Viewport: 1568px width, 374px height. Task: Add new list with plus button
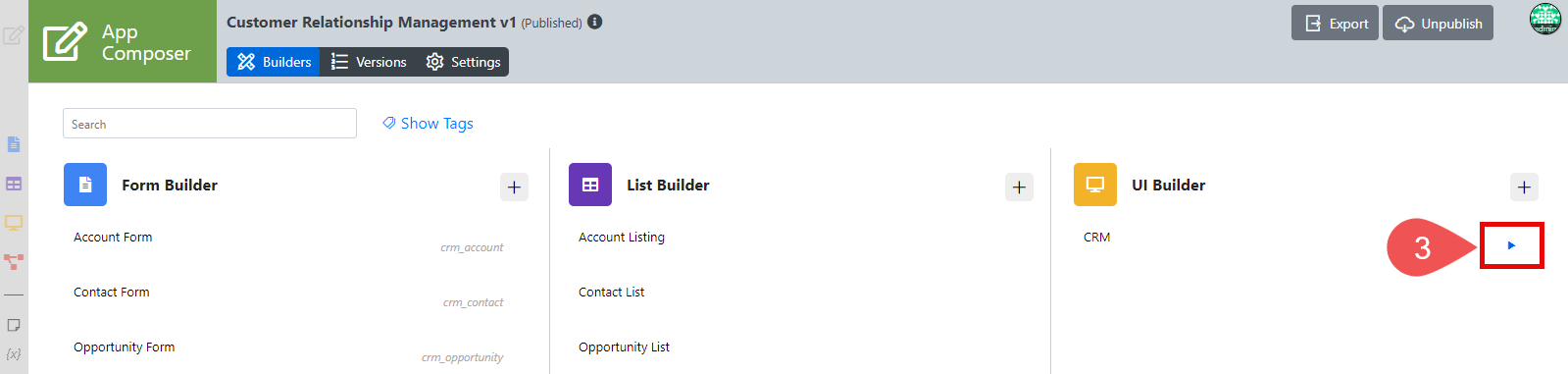[x=1019, y=187]
